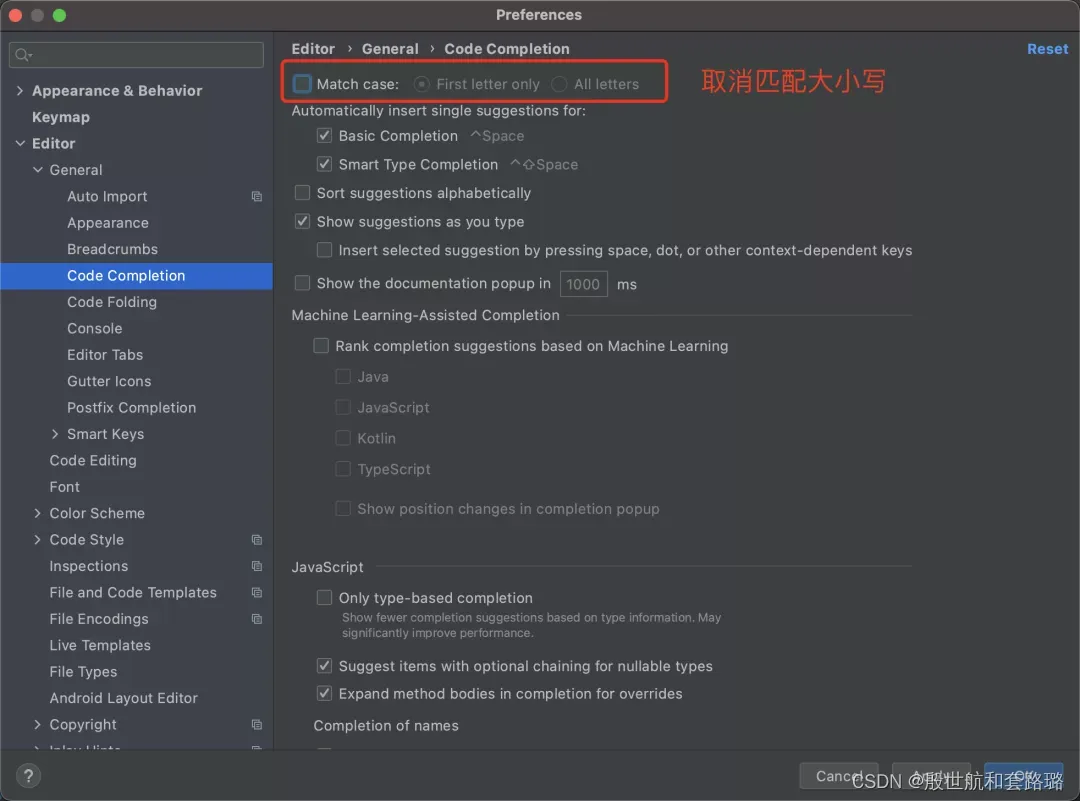Screen dimensions: 1080x801
Task: Enable Rank completion suggestions based on Machine Learning
Action: 321,346
